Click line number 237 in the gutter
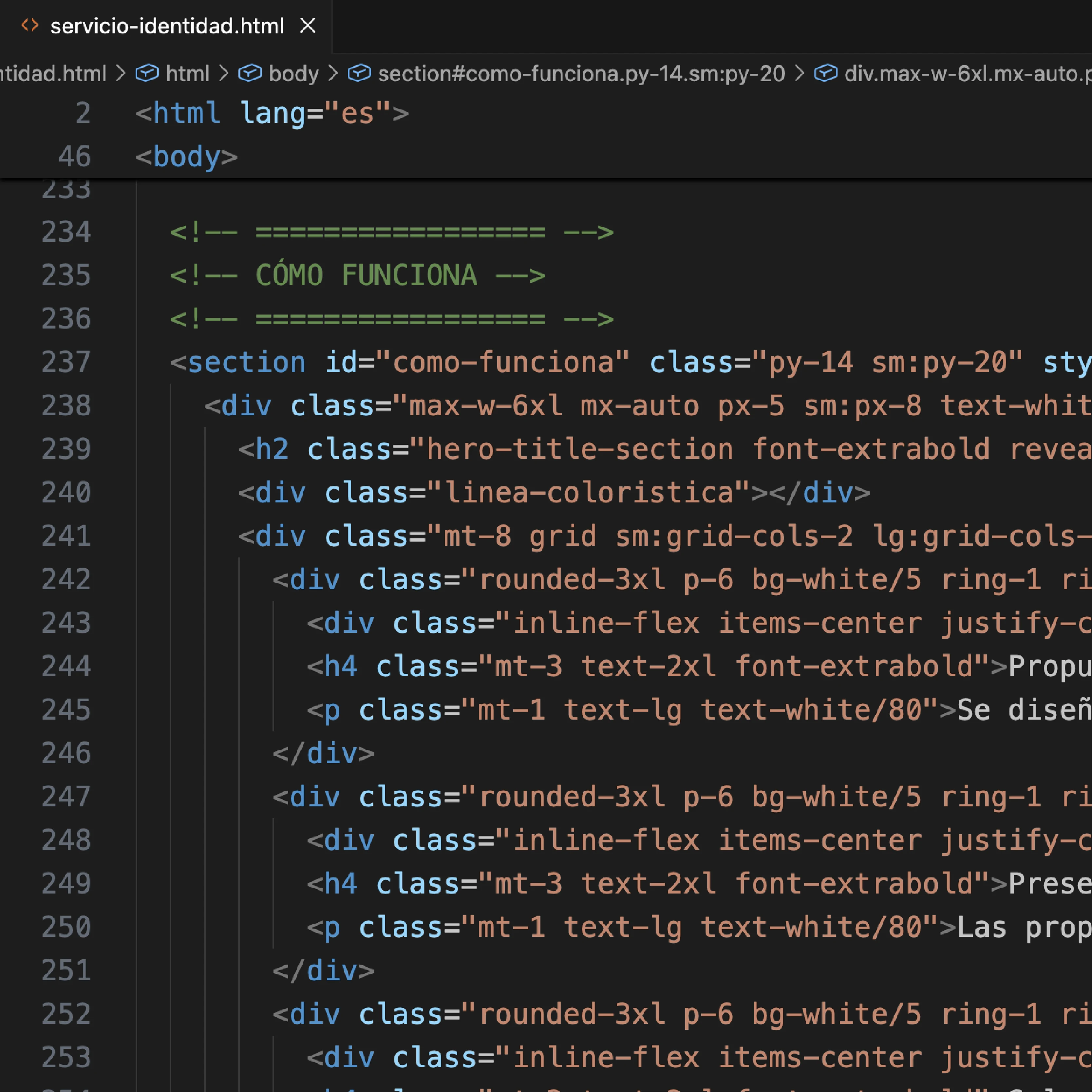Image resolution: width=1092 pixels, height=1092 pixels. pyautogui.click(x=66, y=362)
